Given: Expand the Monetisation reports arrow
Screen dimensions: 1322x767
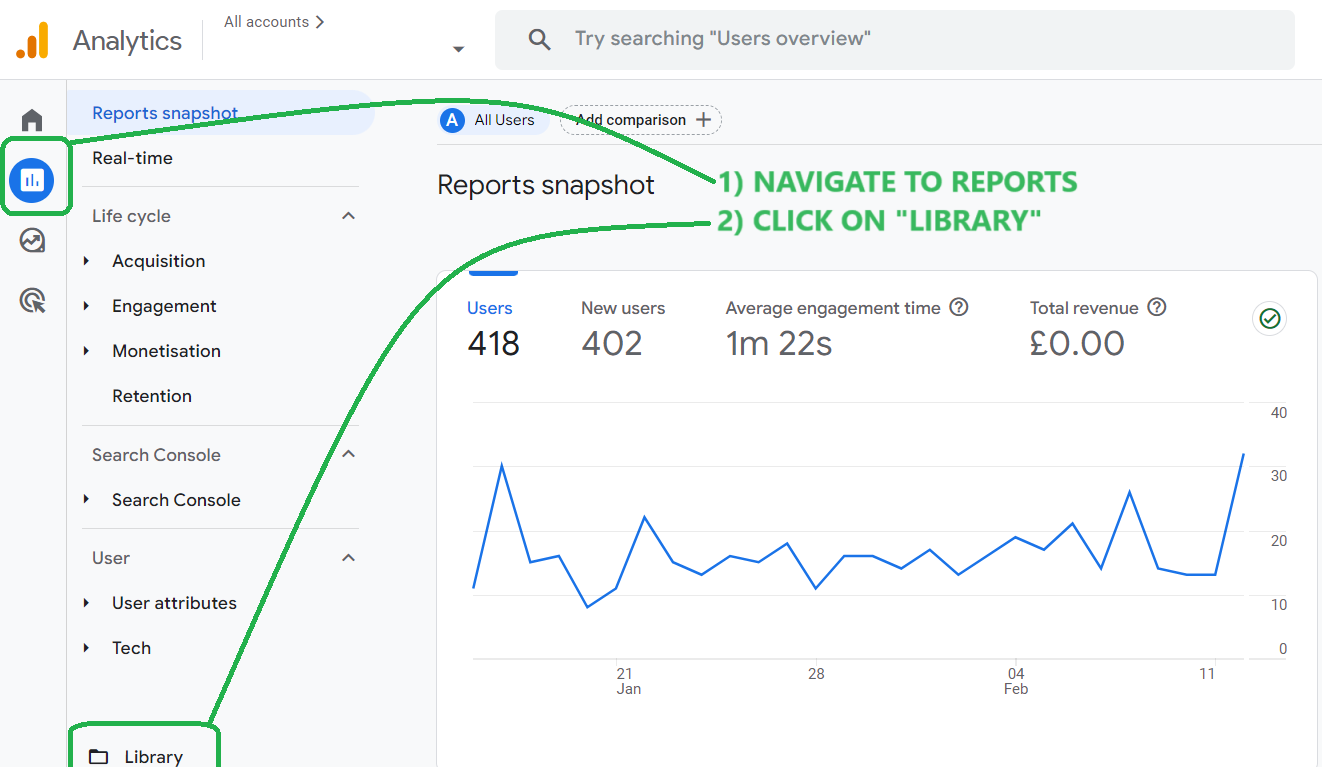Looking at the screenshot, I should [87, 351].
